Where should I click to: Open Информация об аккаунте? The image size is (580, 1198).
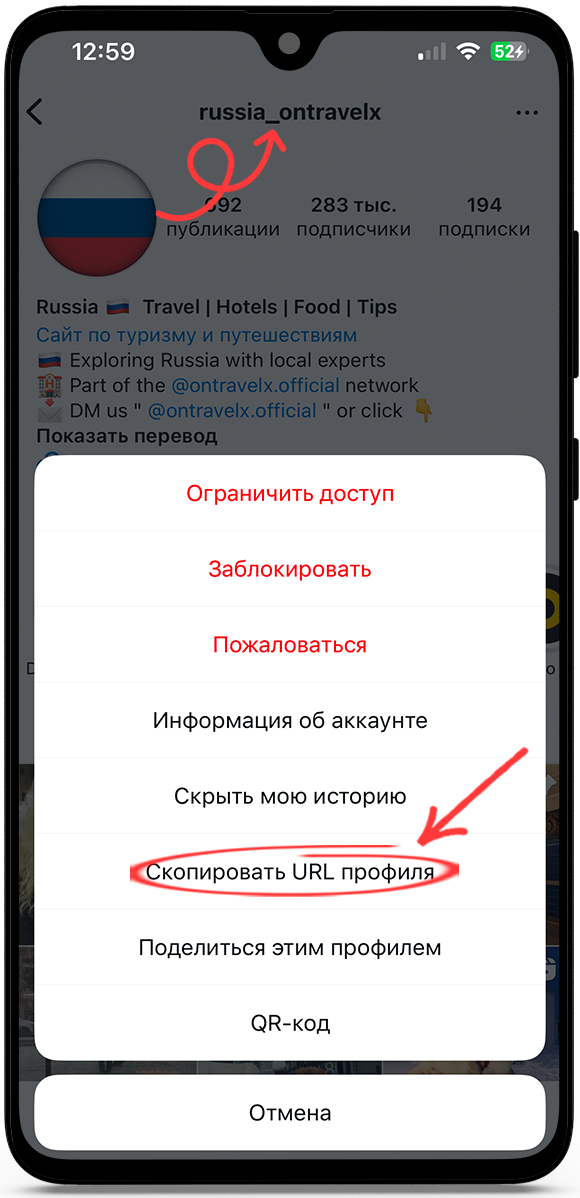[x=290, y=720]
